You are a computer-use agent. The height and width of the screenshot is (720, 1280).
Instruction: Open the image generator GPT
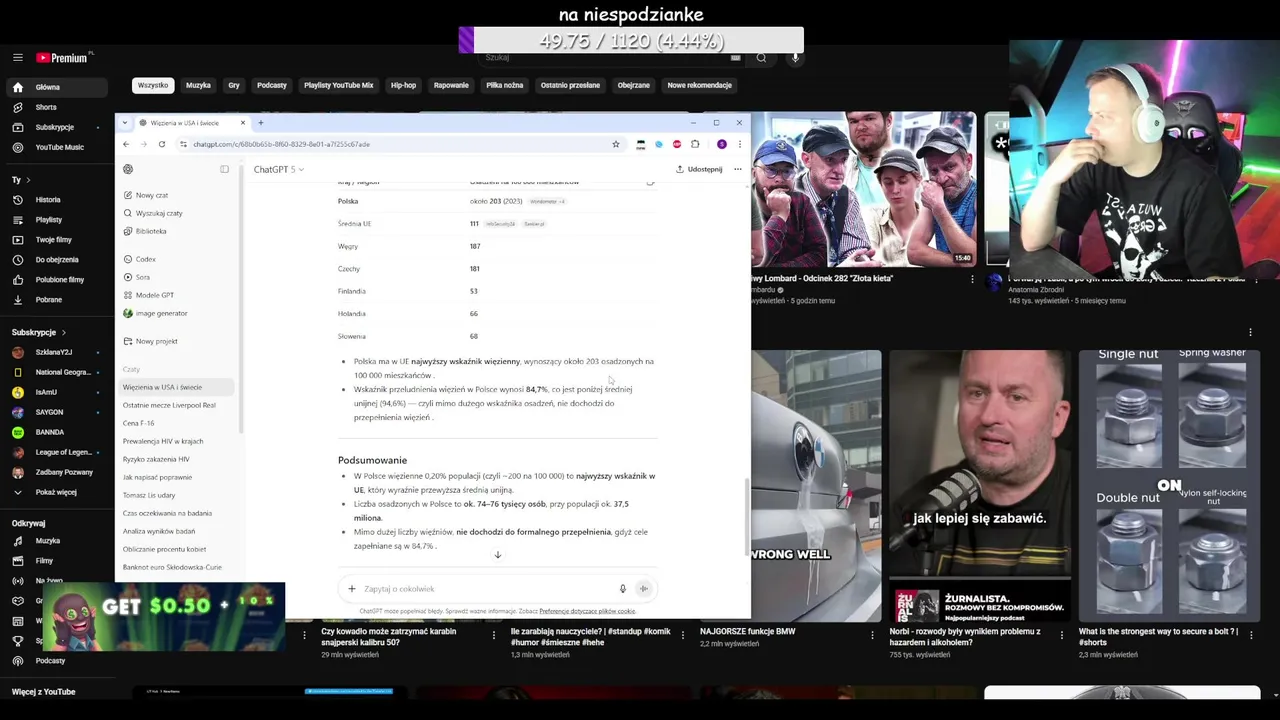pyautogui.click(x=161, y=313)
